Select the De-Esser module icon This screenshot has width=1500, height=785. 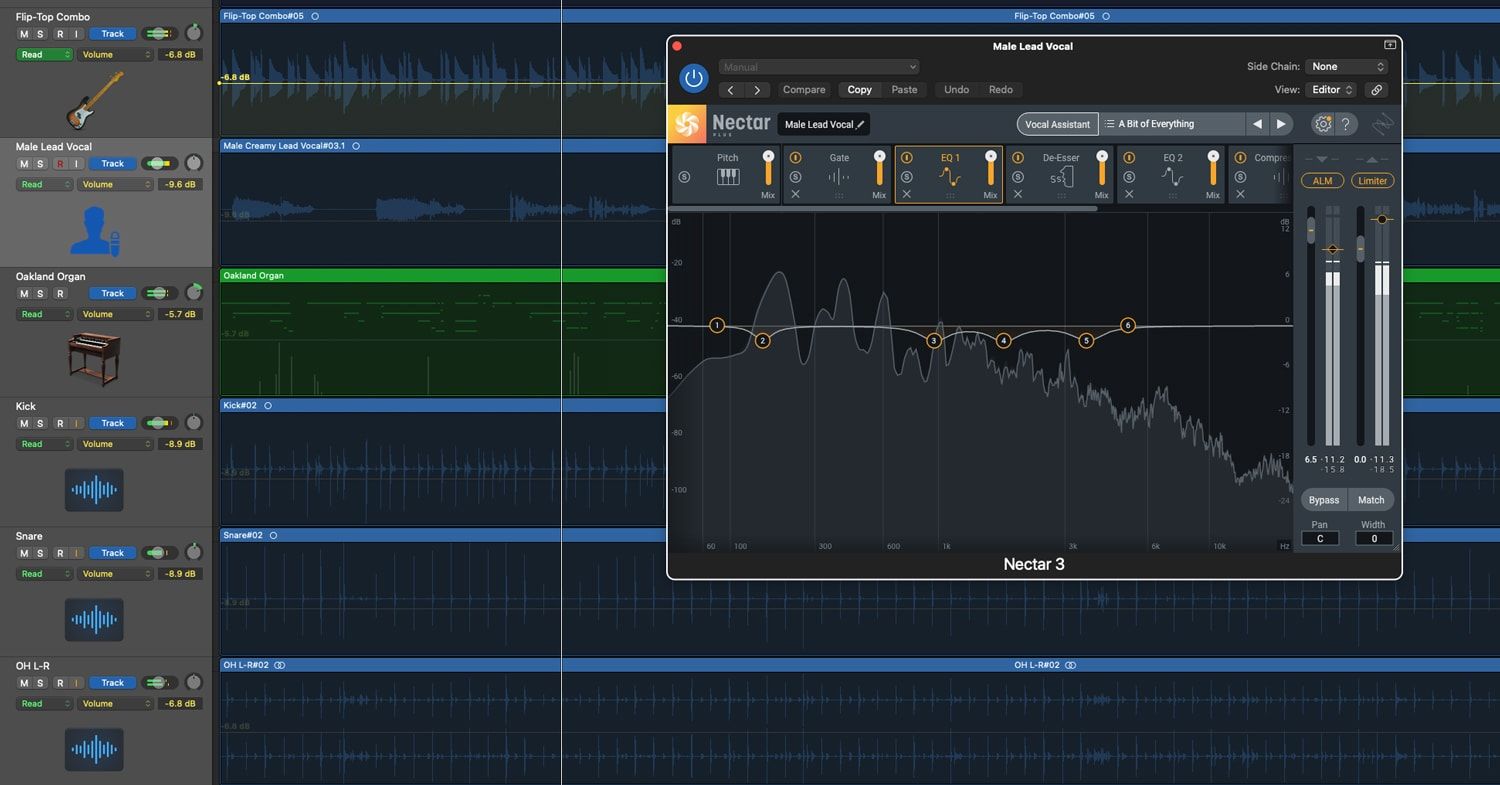click(x=1061, y=177)
